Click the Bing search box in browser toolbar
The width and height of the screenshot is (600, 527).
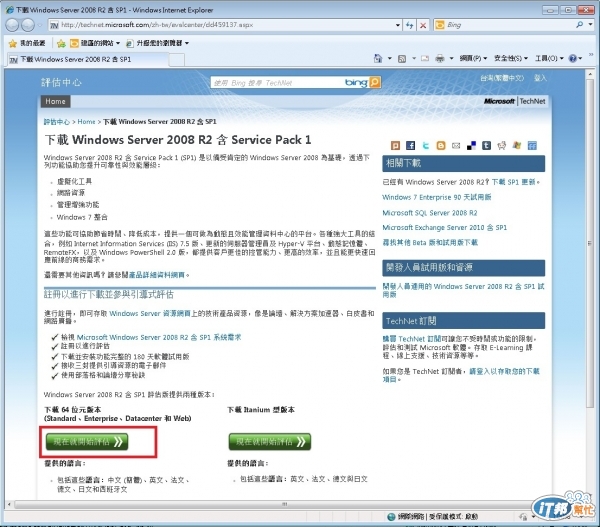click(510, 25)
